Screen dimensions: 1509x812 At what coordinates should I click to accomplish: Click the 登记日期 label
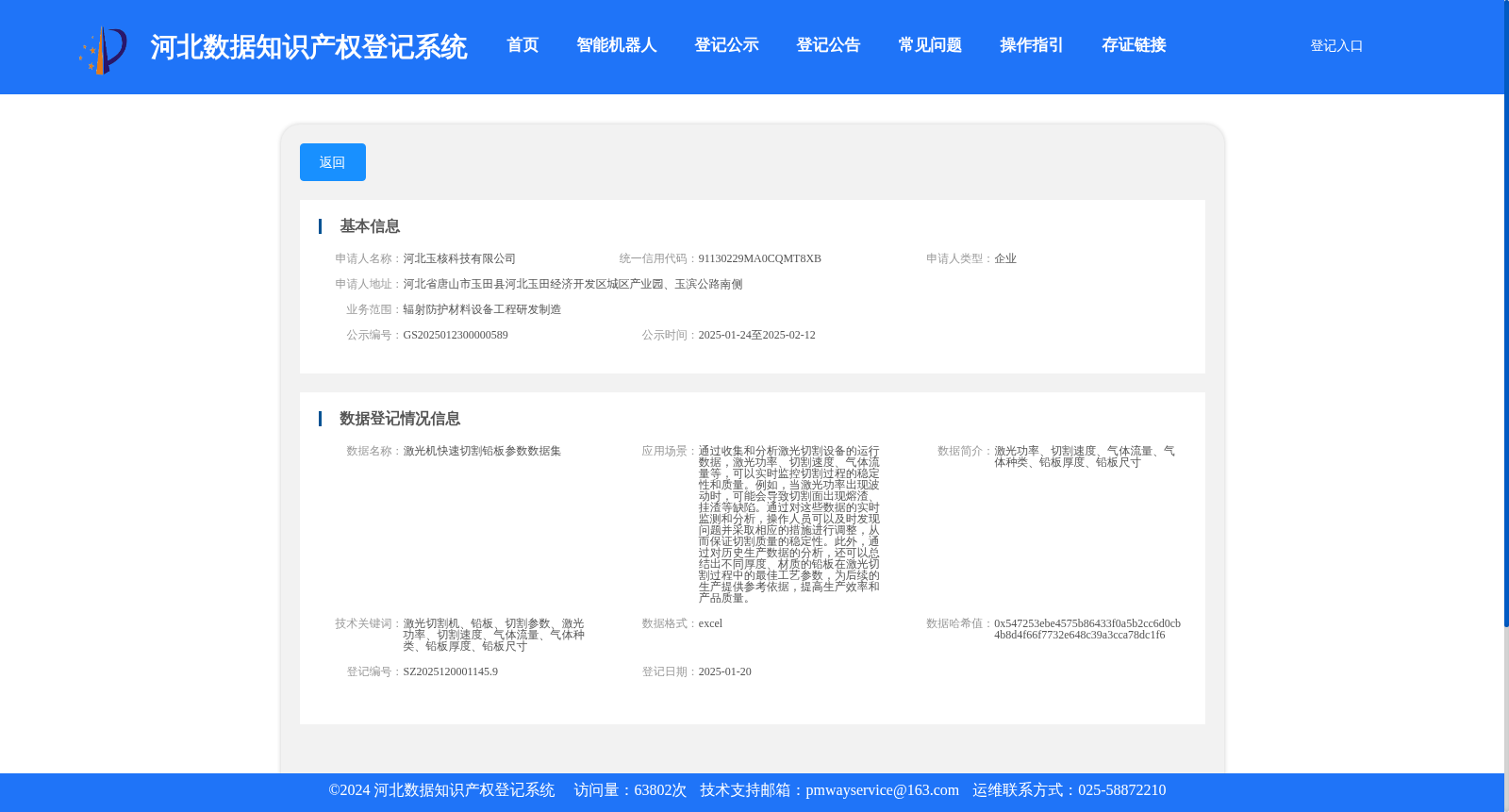pyautogui.click(x=670, y=671)
